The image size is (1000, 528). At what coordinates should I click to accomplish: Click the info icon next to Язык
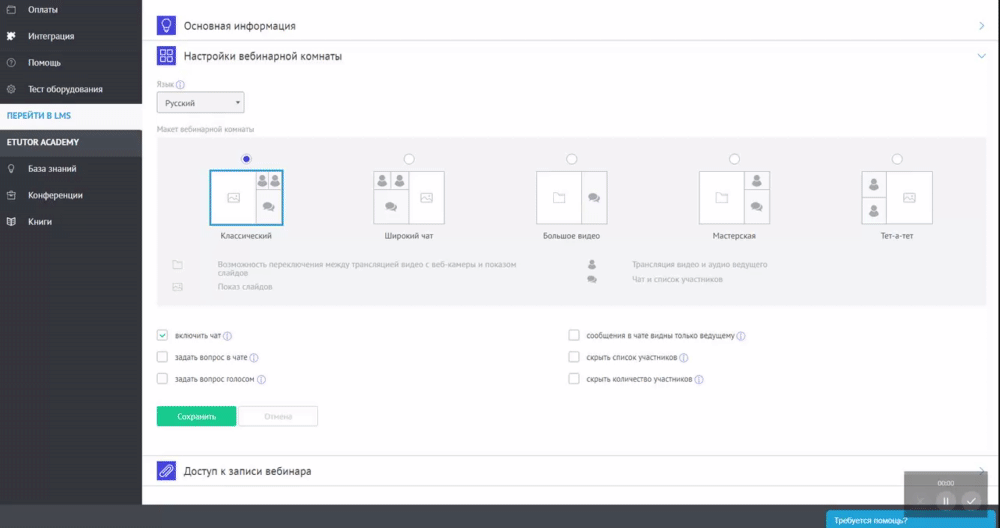pos(181,85)
